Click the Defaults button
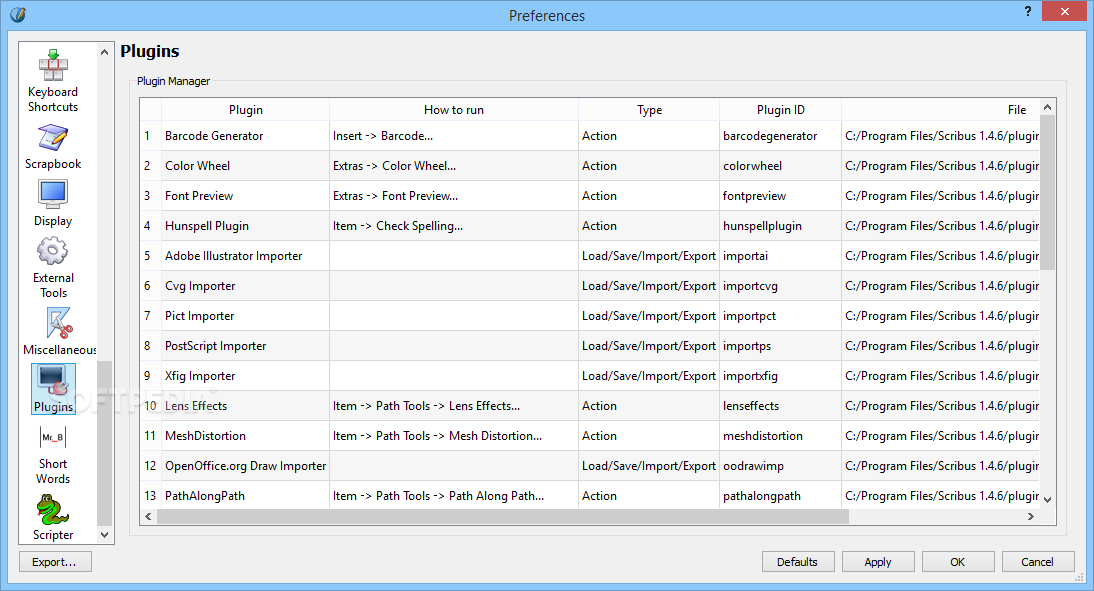This screenshot has height=591, width=1094. [797, 562]
